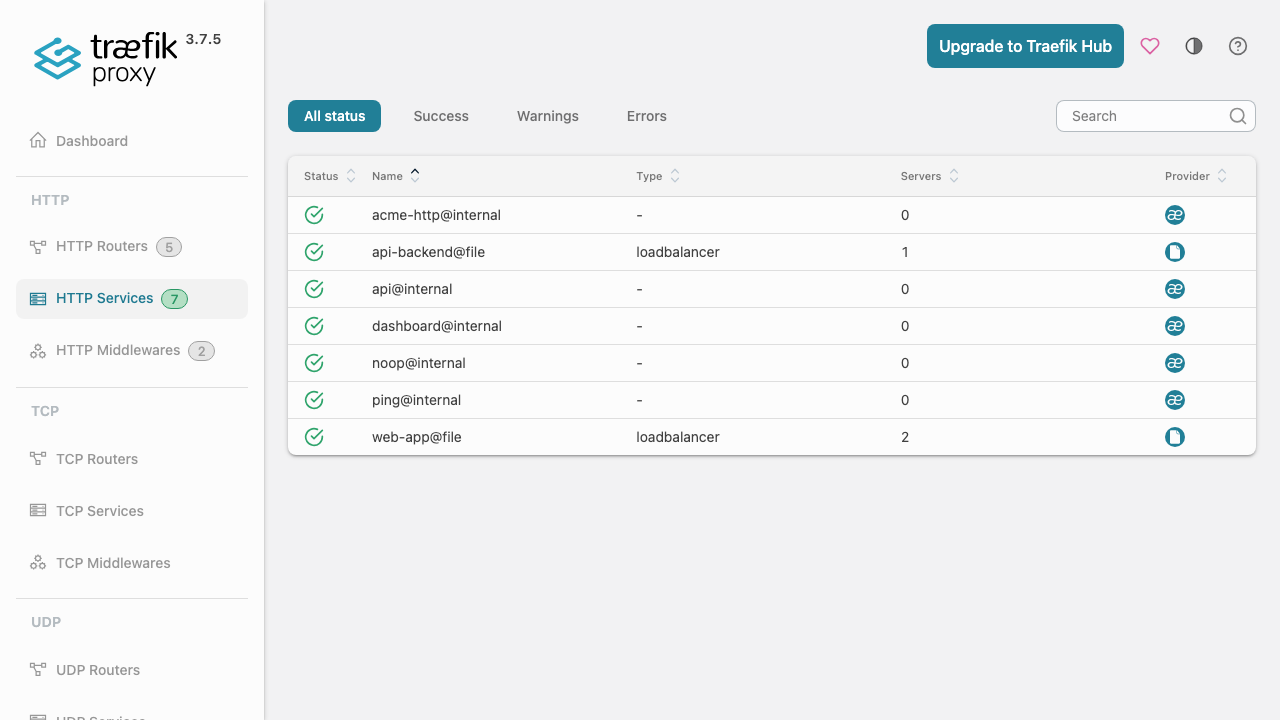This screenshot has width=1280, height=720.
Task: Click api-backend@file file provider icon
Action: 1175,252
